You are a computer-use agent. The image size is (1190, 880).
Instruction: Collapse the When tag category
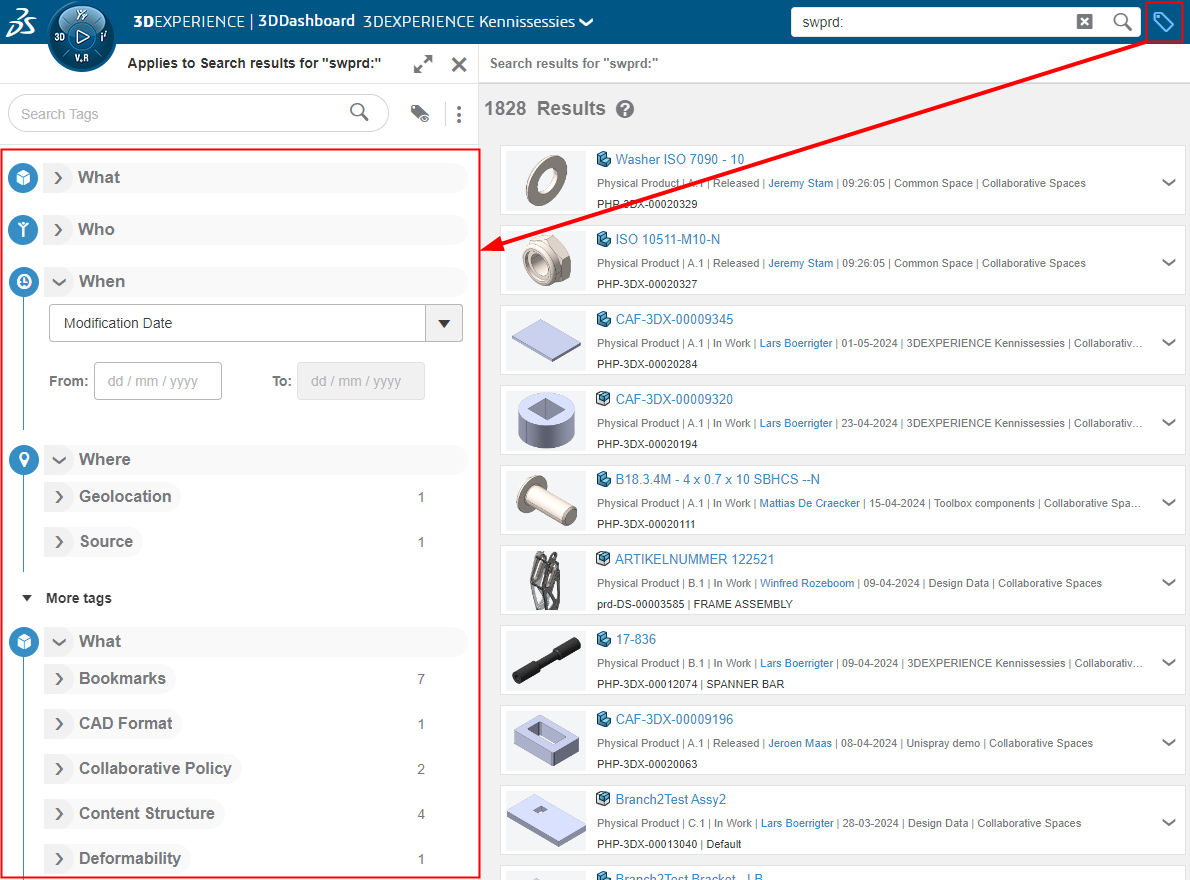[59, 281]
